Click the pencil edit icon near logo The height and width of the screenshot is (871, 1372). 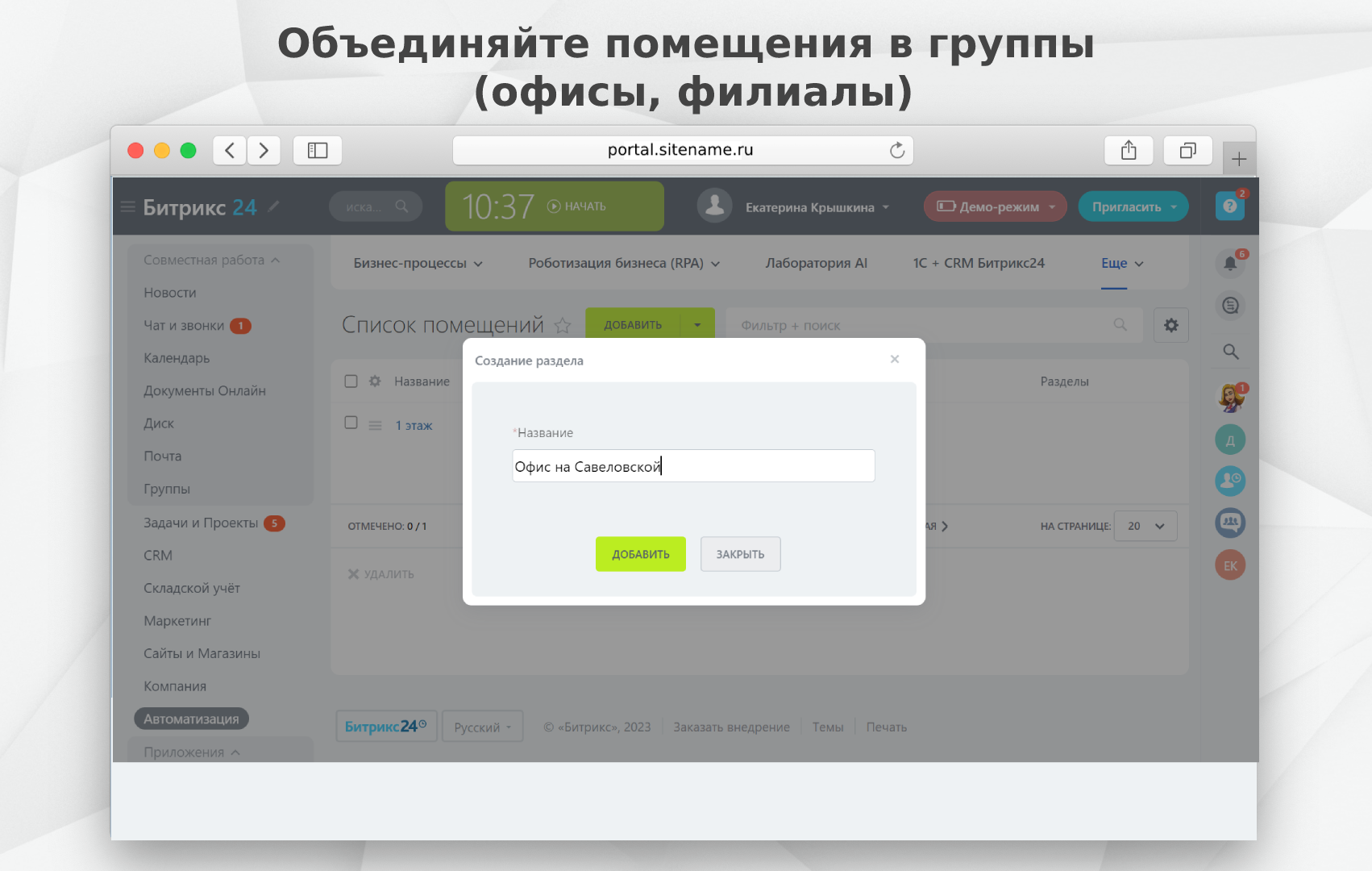coord(274,206)
